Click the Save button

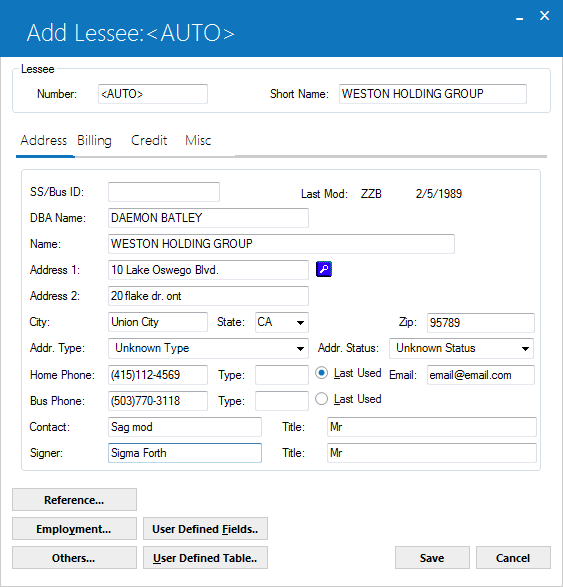tap(432, 558)
